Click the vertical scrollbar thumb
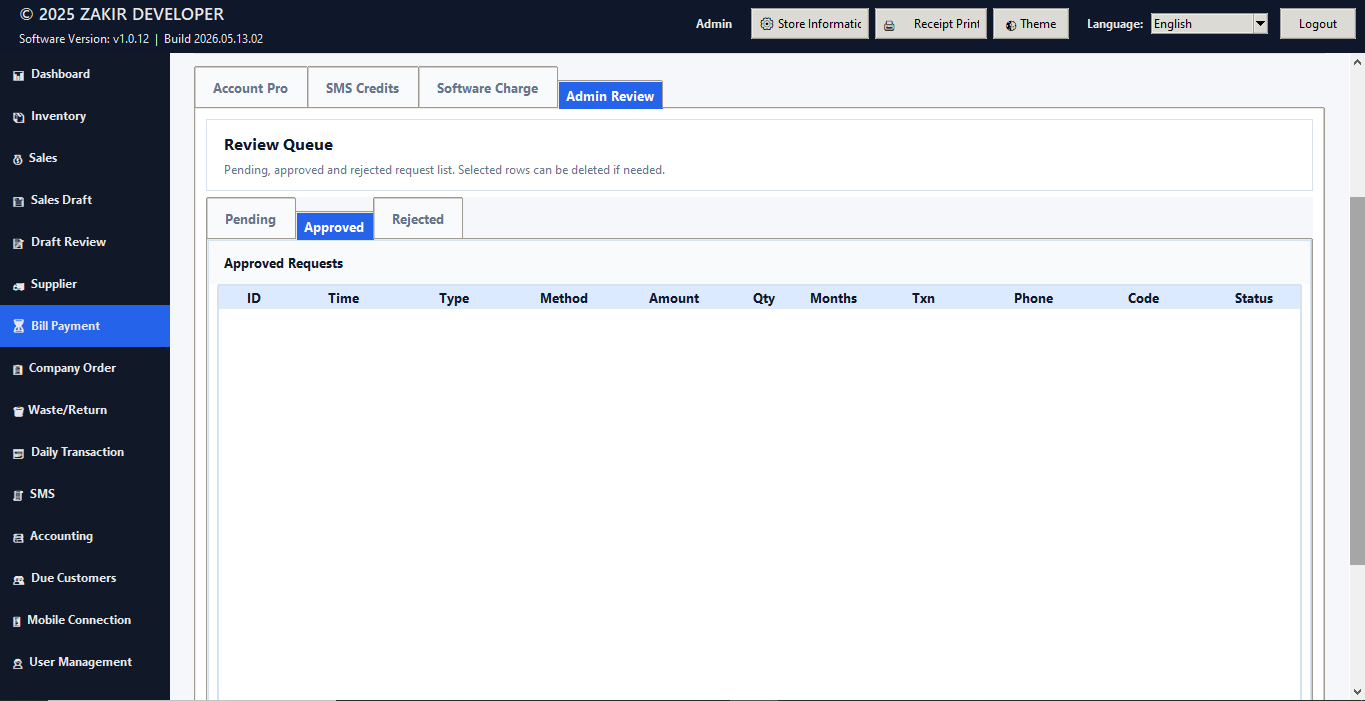The width and height of the screenshot is (1365, 701). click(1357, 380)
